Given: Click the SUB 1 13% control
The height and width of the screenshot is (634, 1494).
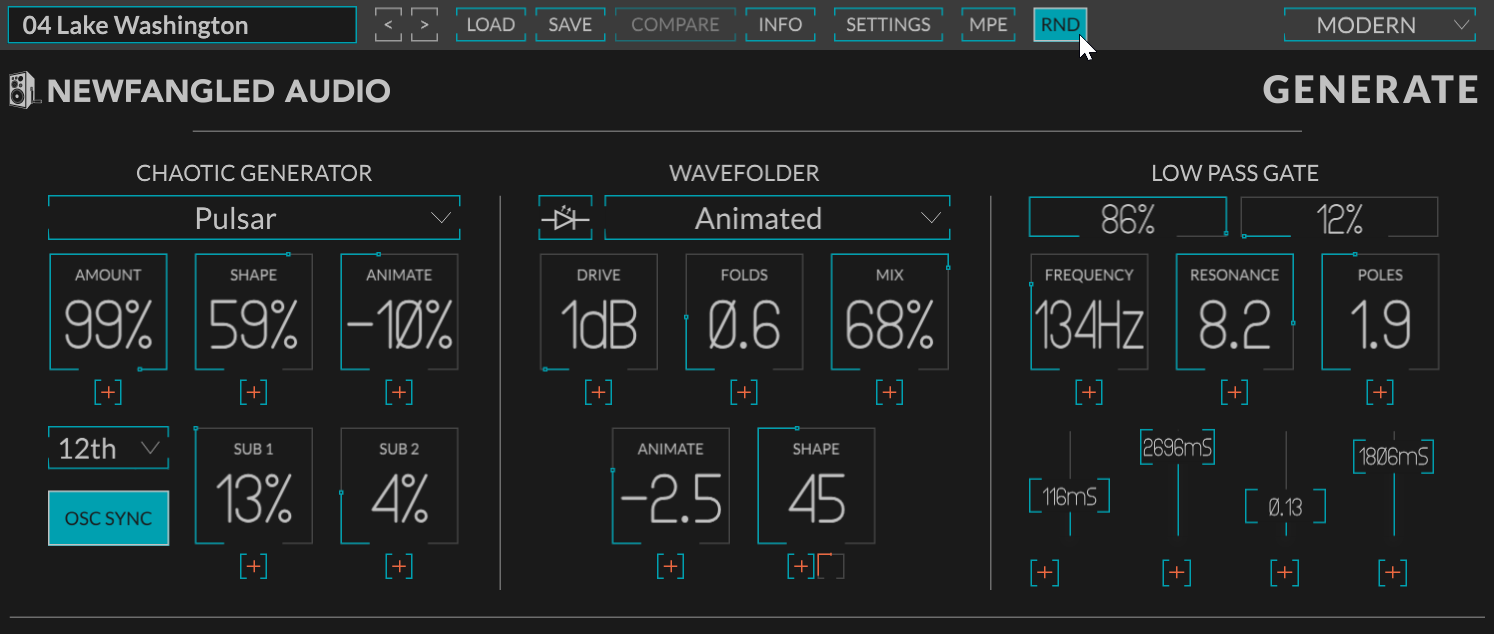Looking at the screenshot, I should 254,486.
